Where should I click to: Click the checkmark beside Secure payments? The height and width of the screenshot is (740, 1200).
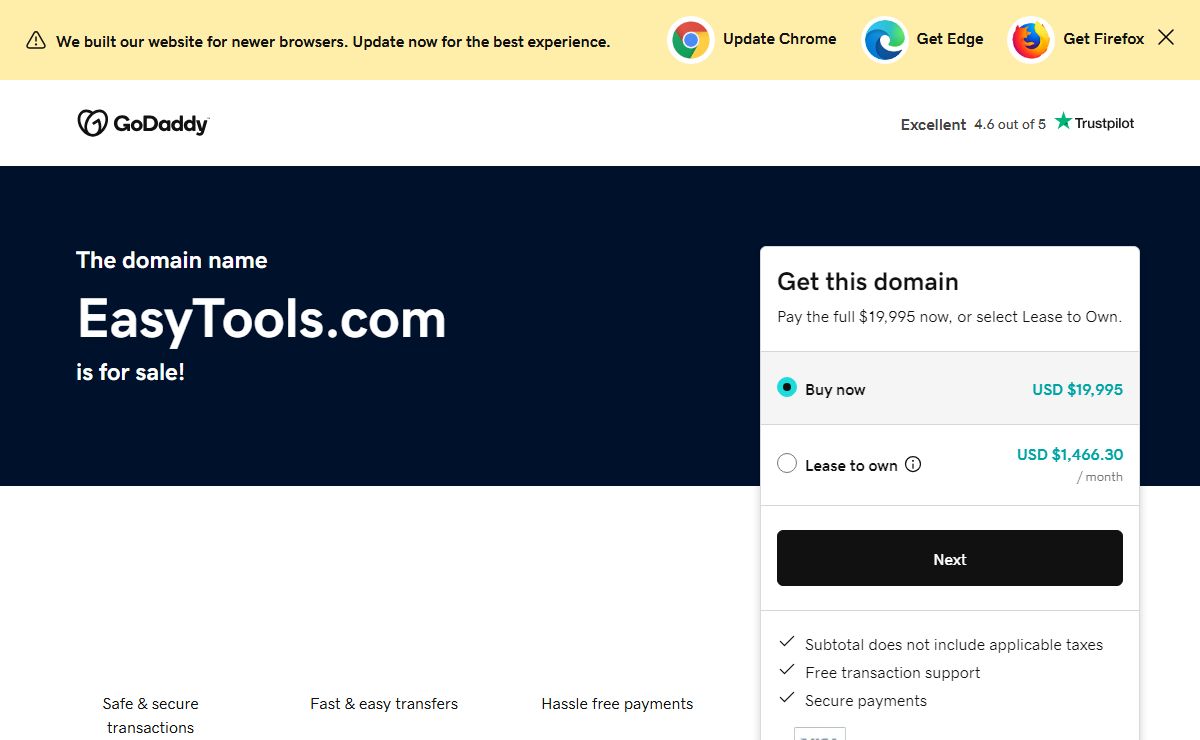(x=787, y=698)
